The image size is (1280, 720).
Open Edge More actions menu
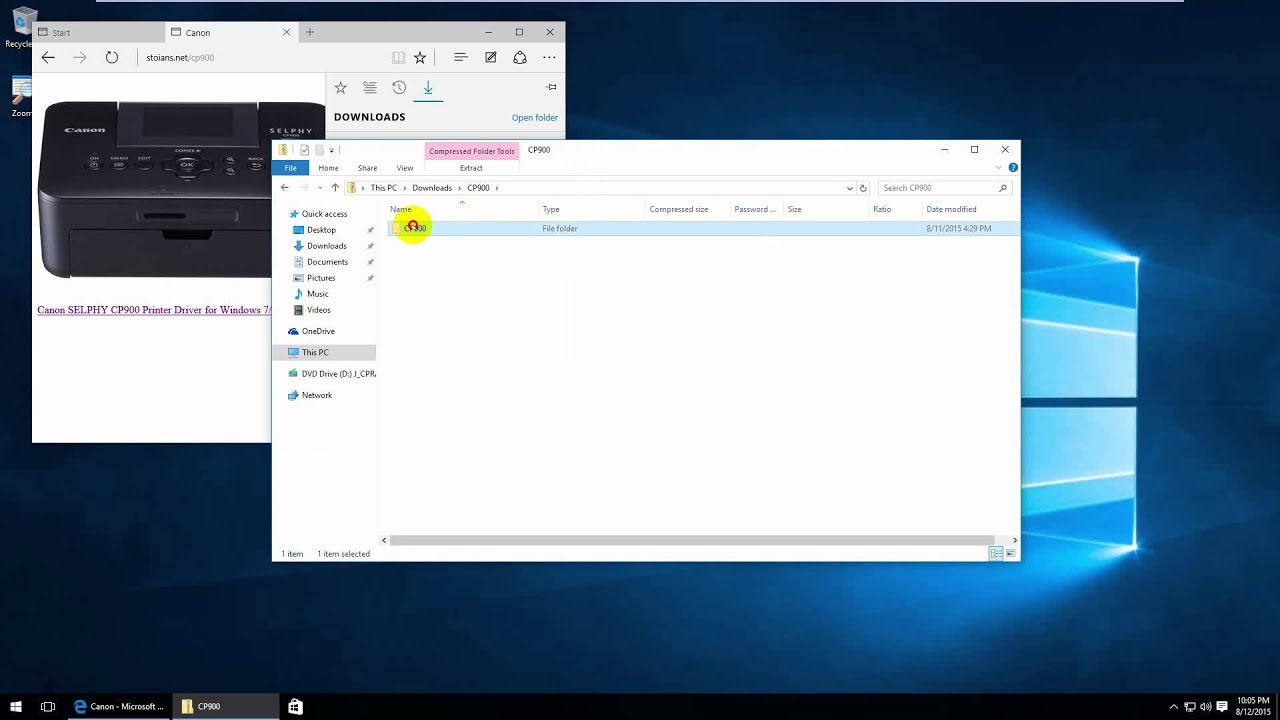coord(549,58)
